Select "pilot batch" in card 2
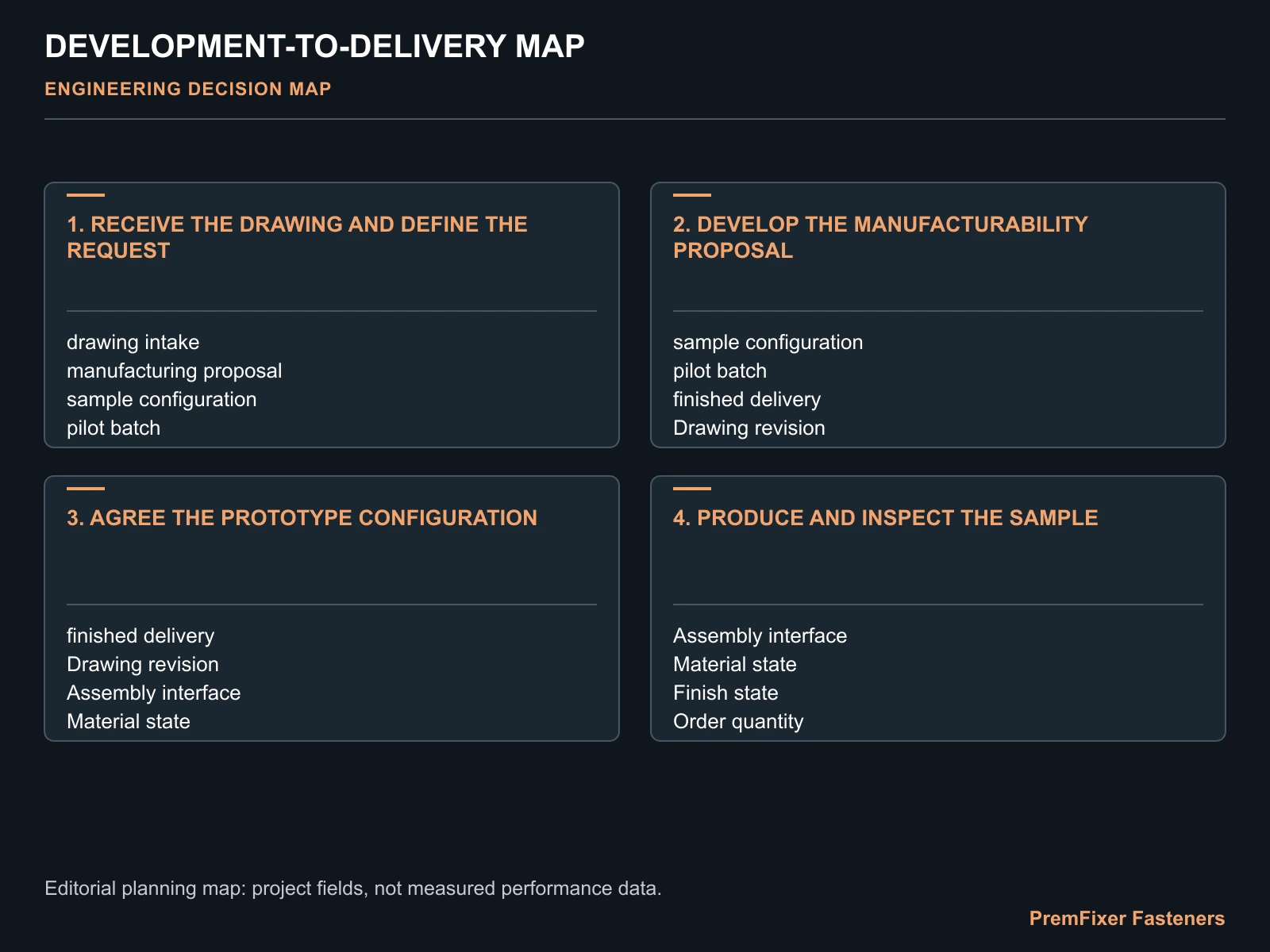Viewport: 1270px width, 952px height. click(720, 371)
